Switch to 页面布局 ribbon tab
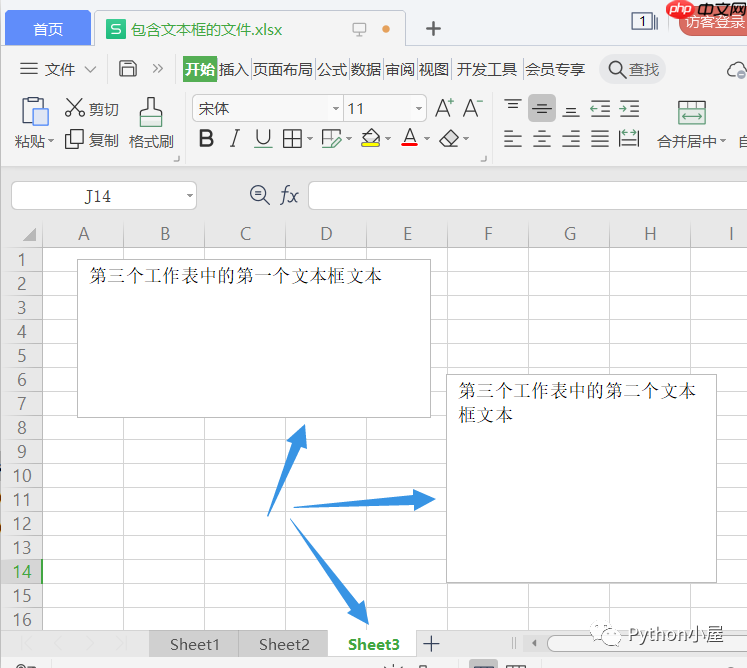Viewport: 747px width, 668px height. [x=283, y=69]
